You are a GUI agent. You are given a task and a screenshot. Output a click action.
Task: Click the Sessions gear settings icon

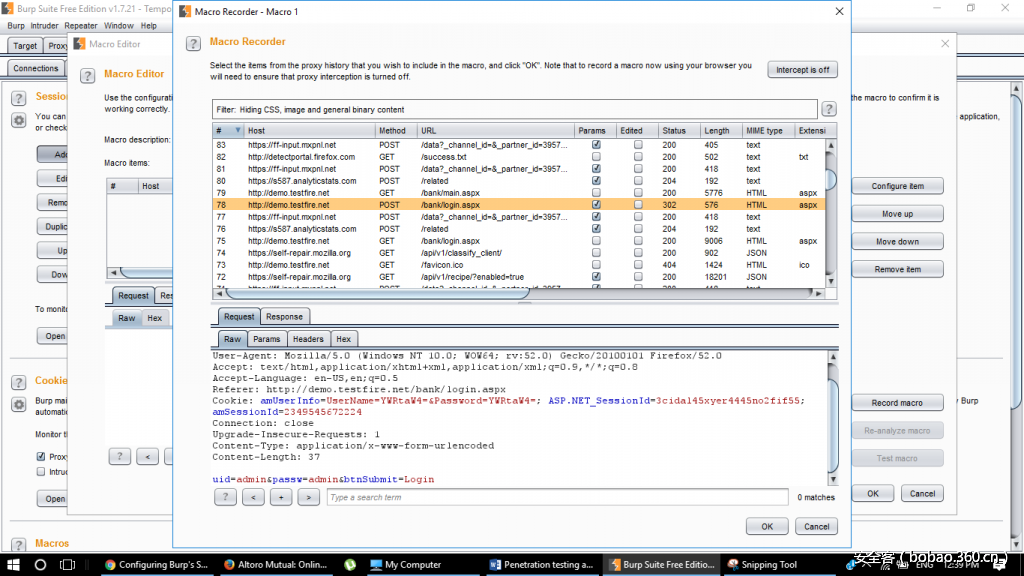coord(19,120)
